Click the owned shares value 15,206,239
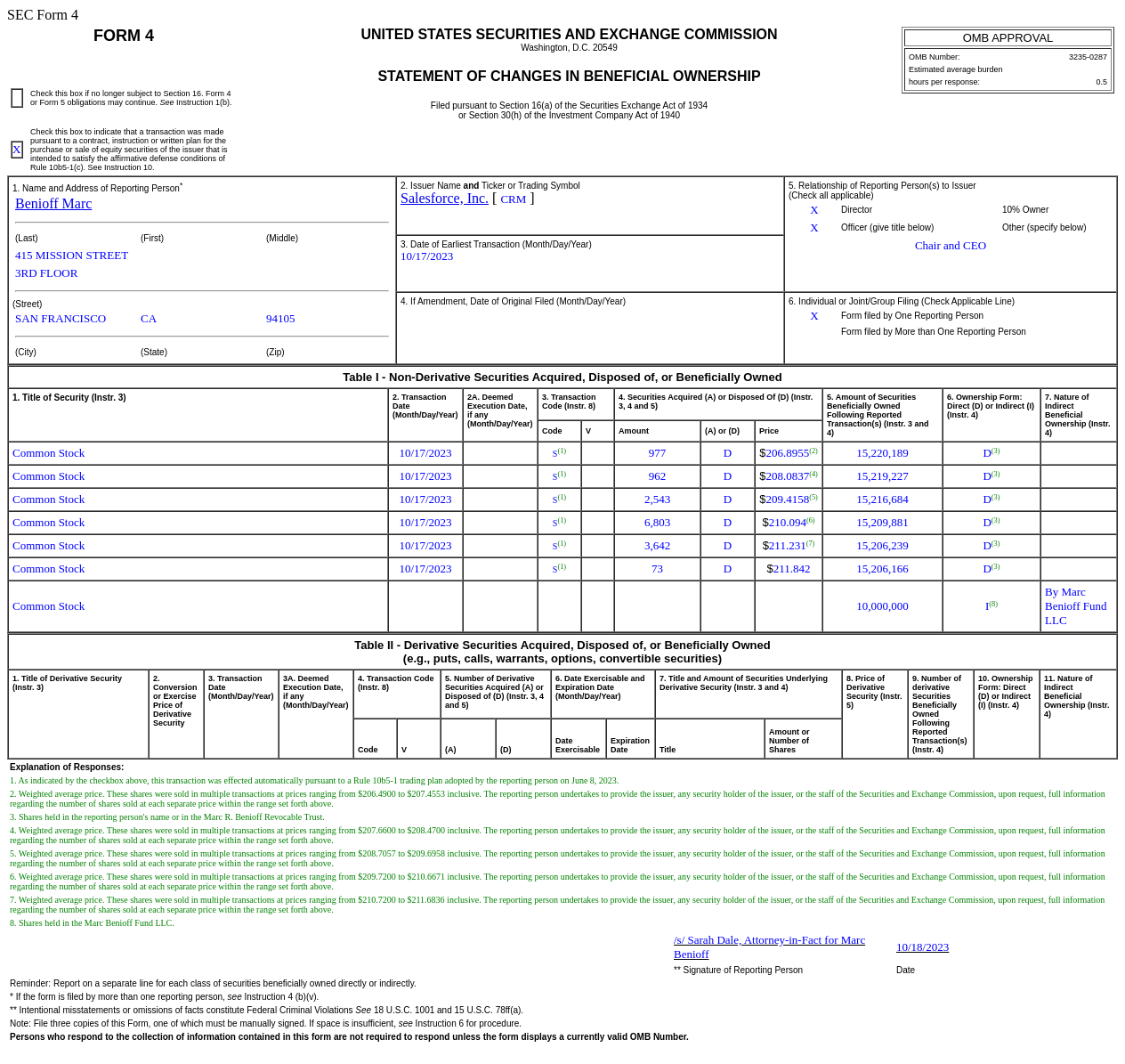 [882, 546]
